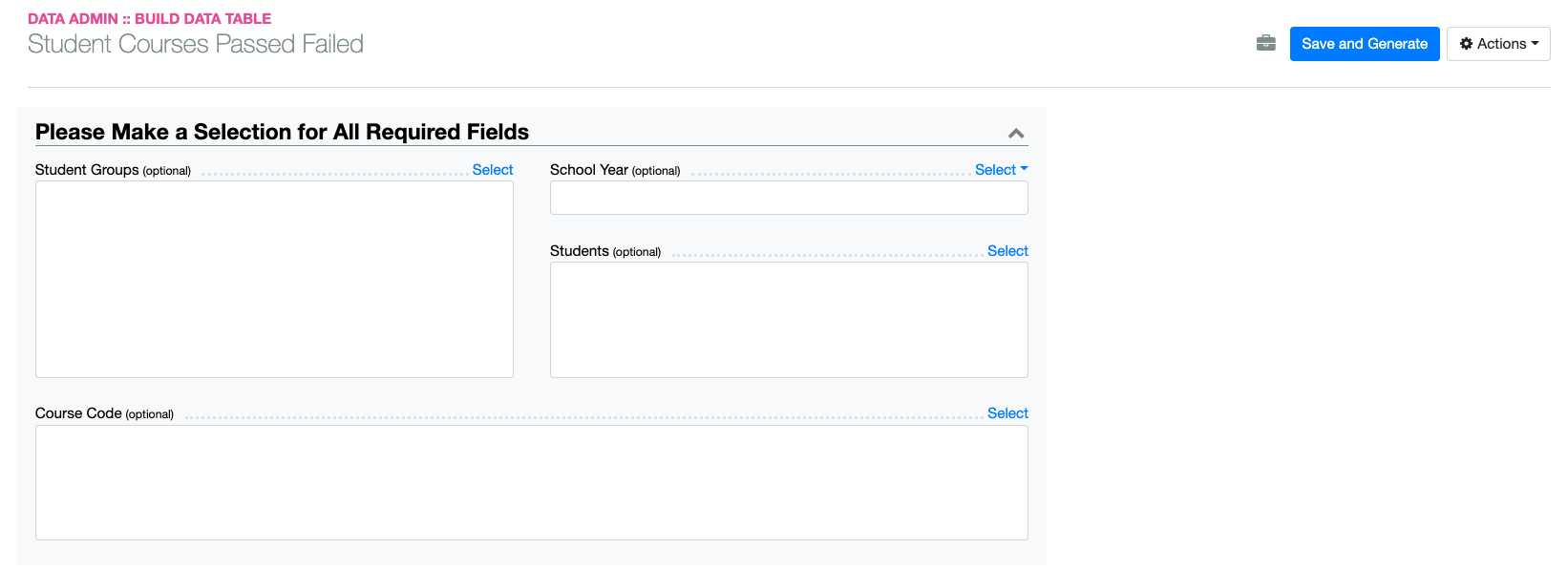Click Select link for Students

tap(1007, 250)
